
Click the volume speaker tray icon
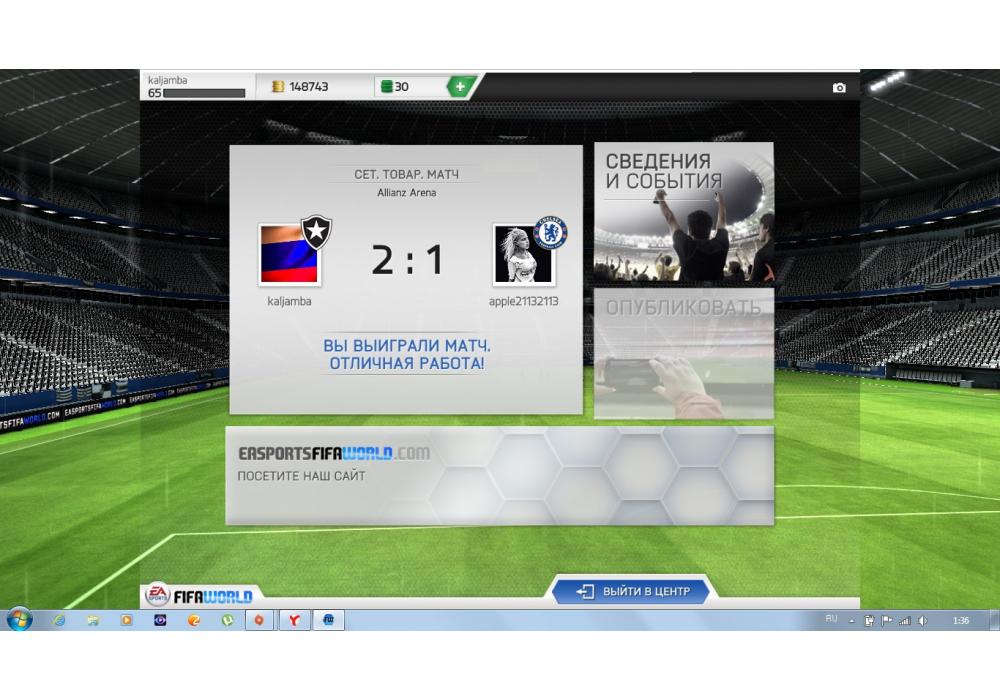922,620
